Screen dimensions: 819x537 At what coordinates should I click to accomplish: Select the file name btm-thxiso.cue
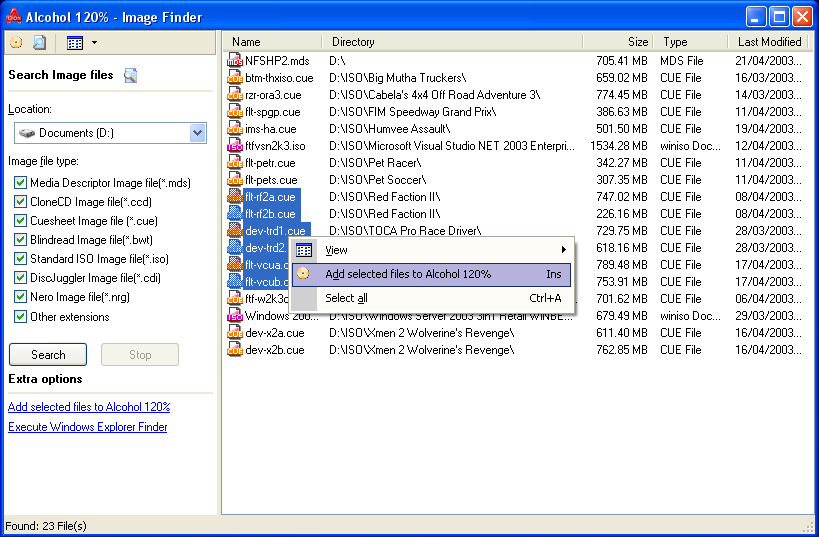[279, 78]
